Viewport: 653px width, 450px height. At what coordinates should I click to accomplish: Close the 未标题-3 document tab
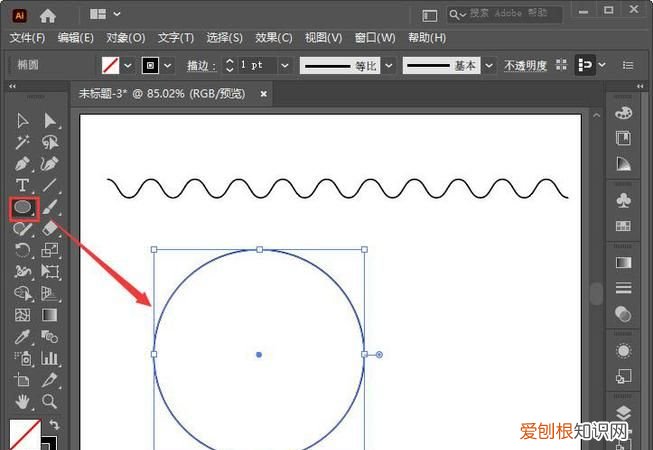264,94
